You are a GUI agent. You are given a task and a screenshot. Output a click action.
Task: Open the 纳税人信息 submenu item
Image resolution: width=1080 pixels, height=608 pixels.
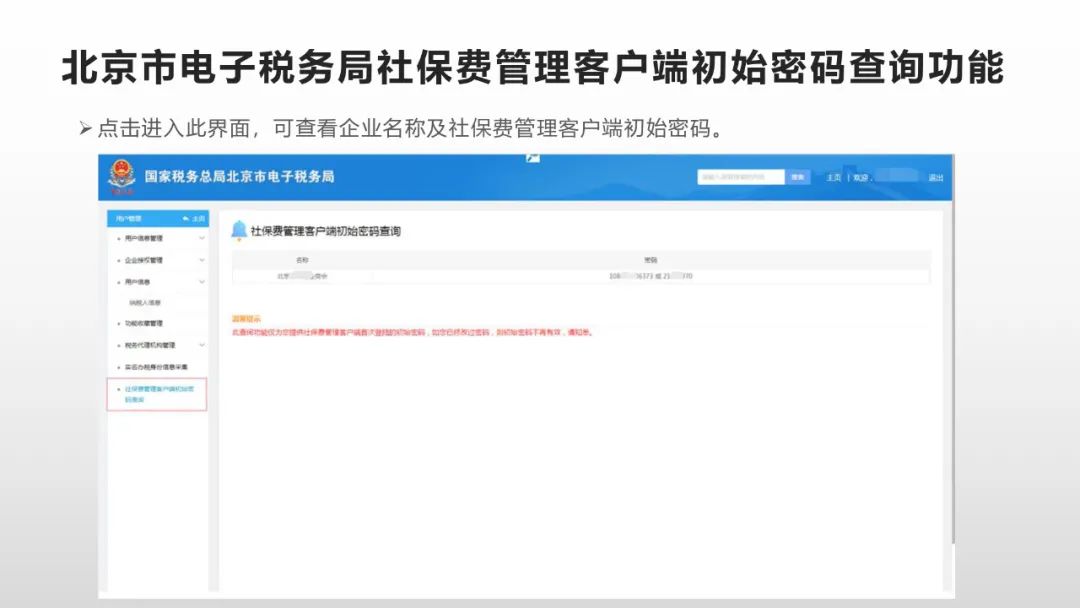point(145,302)
